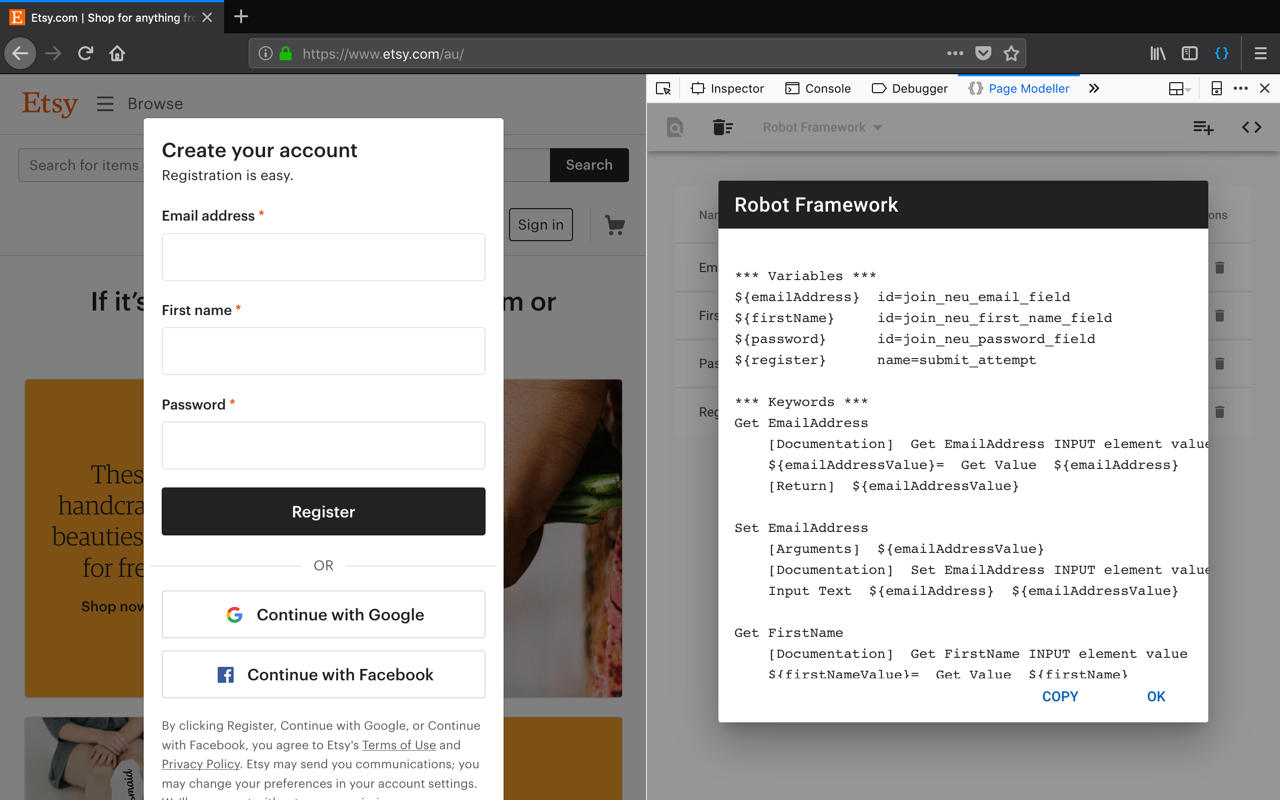Viewport: 1280px width, 800px height.
Task: Click the black Search button
Action: point(589,165)
